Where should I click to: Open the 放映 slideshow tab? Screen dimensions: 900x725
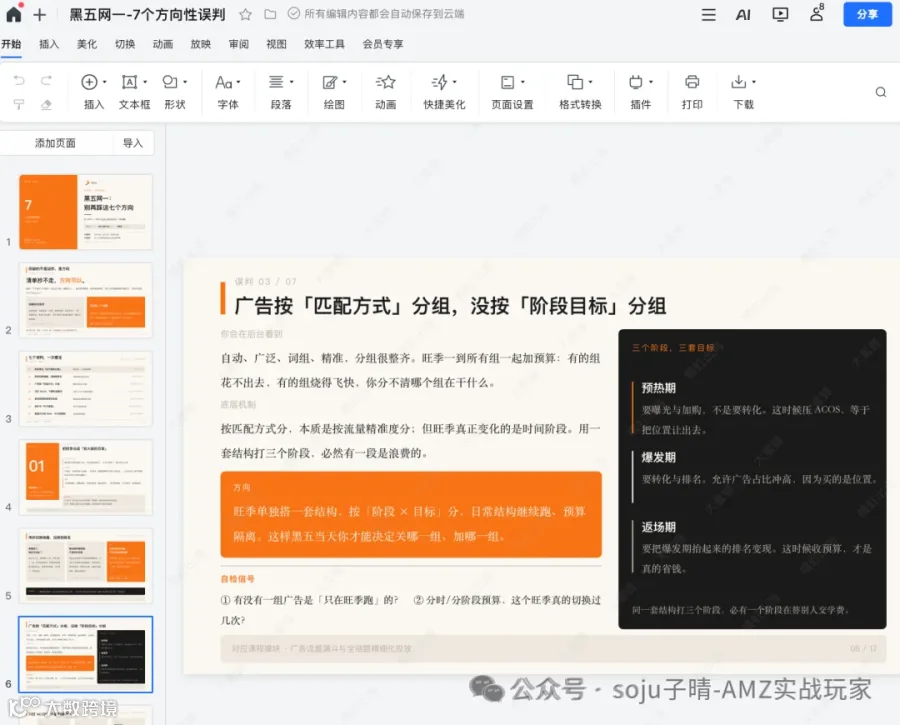[200, 44]
